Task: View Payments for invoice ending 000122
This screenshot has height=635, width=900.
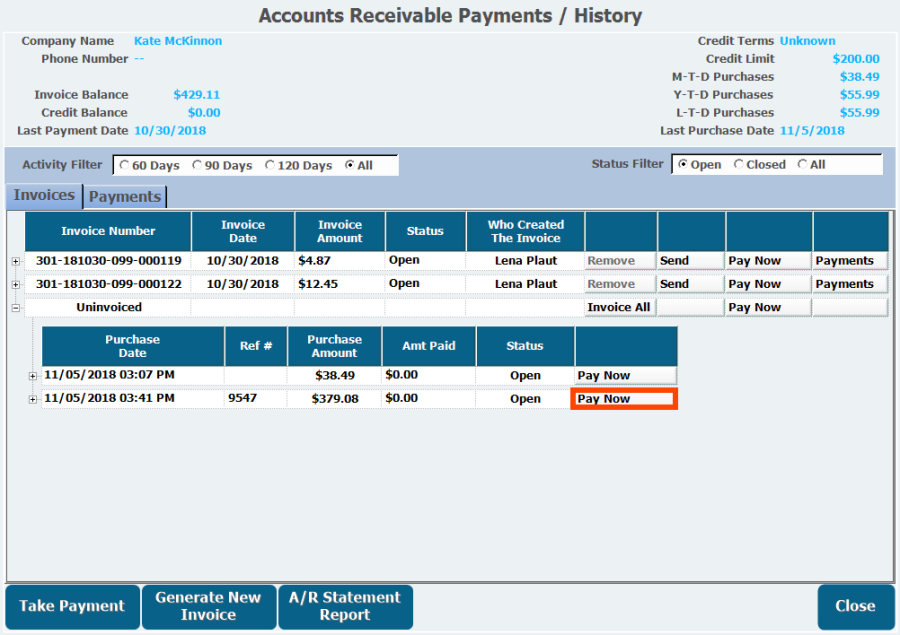Action: click(x=849, y=284)
